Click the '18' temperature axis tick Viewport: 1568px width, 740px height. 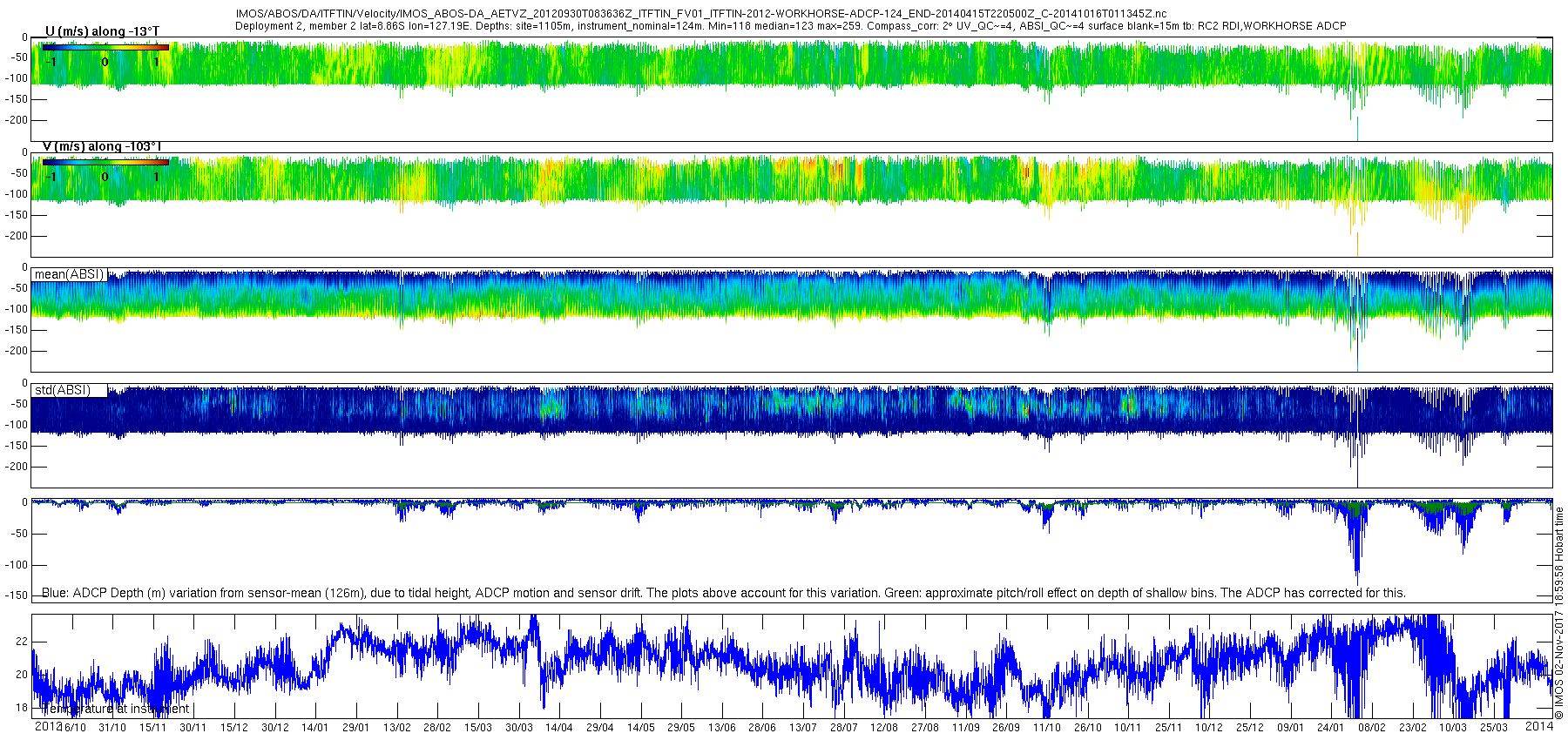22,708
